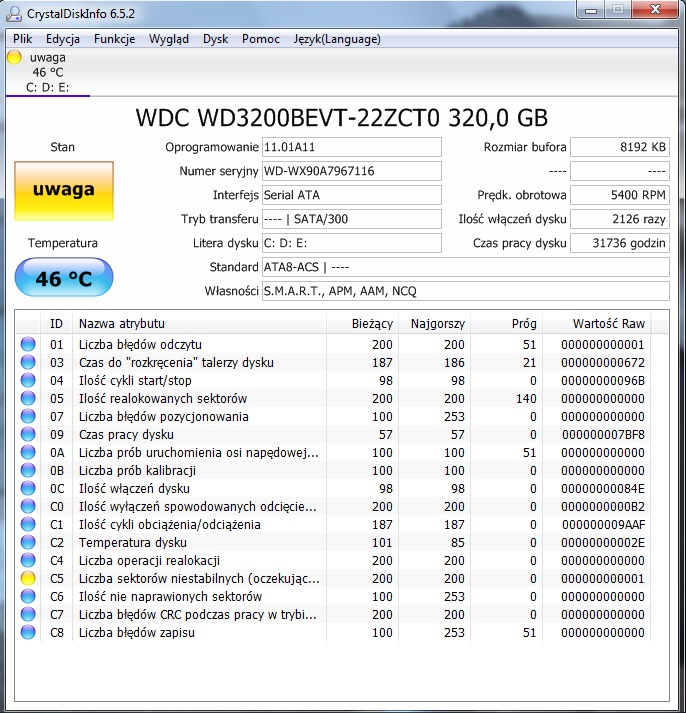The width and height of the screenshot is (686, 713).
Task: Click Prędk. obrotowa field 5400 RPM
Action: click(x=620, y=195)
